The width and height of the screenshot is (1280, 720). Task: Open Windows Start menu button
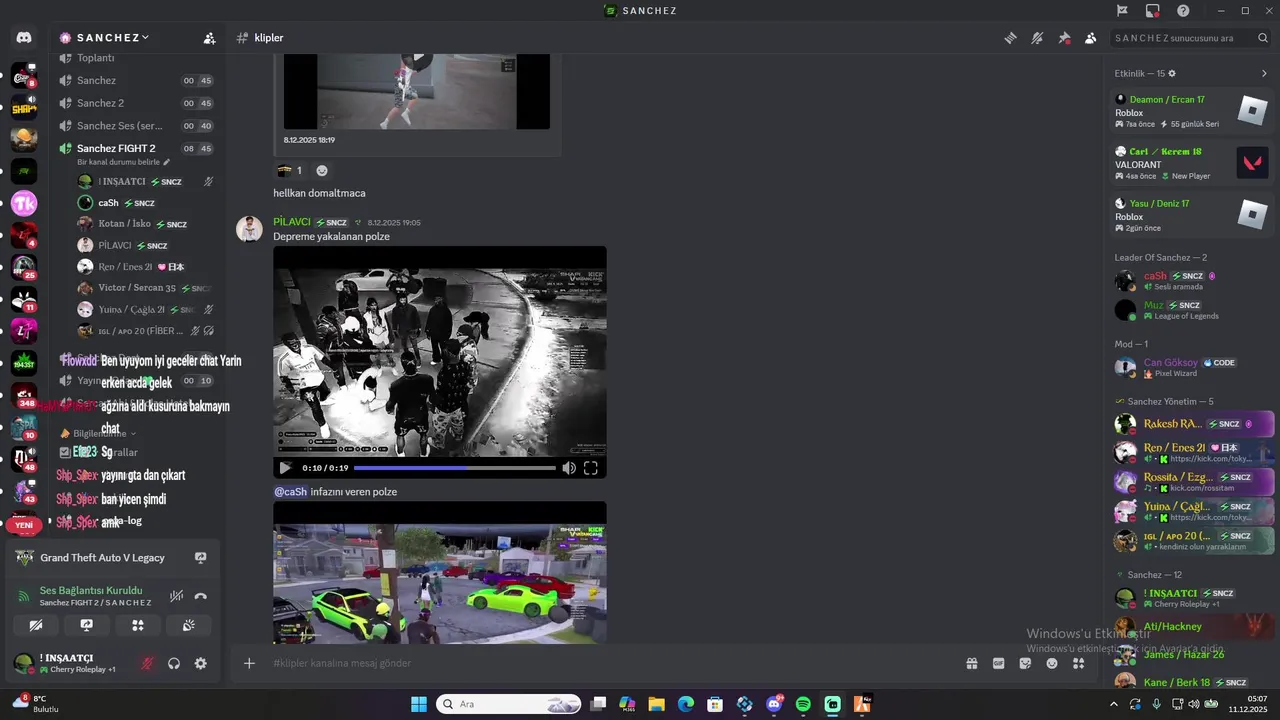tap(418, 704)
